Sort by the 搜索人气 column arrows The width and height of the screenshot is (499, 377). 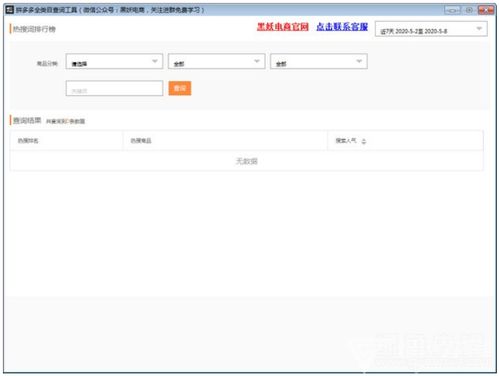tap(364, 141)
